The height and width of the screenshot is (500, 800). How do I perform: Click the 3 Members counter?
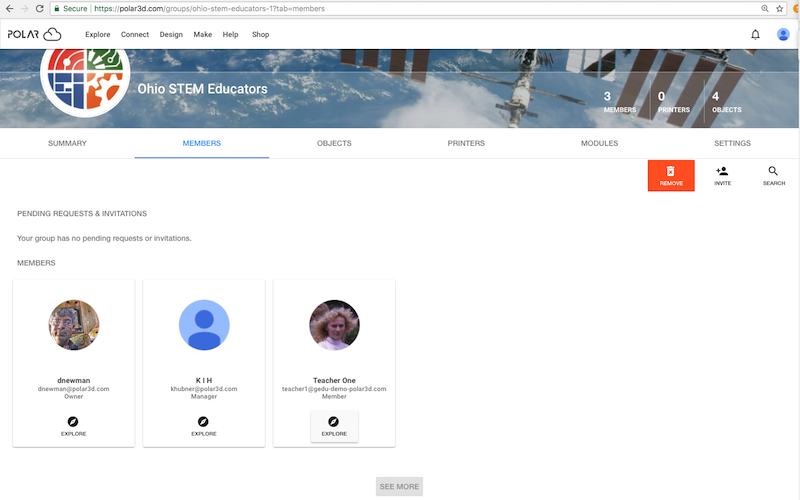click(619, 102)
